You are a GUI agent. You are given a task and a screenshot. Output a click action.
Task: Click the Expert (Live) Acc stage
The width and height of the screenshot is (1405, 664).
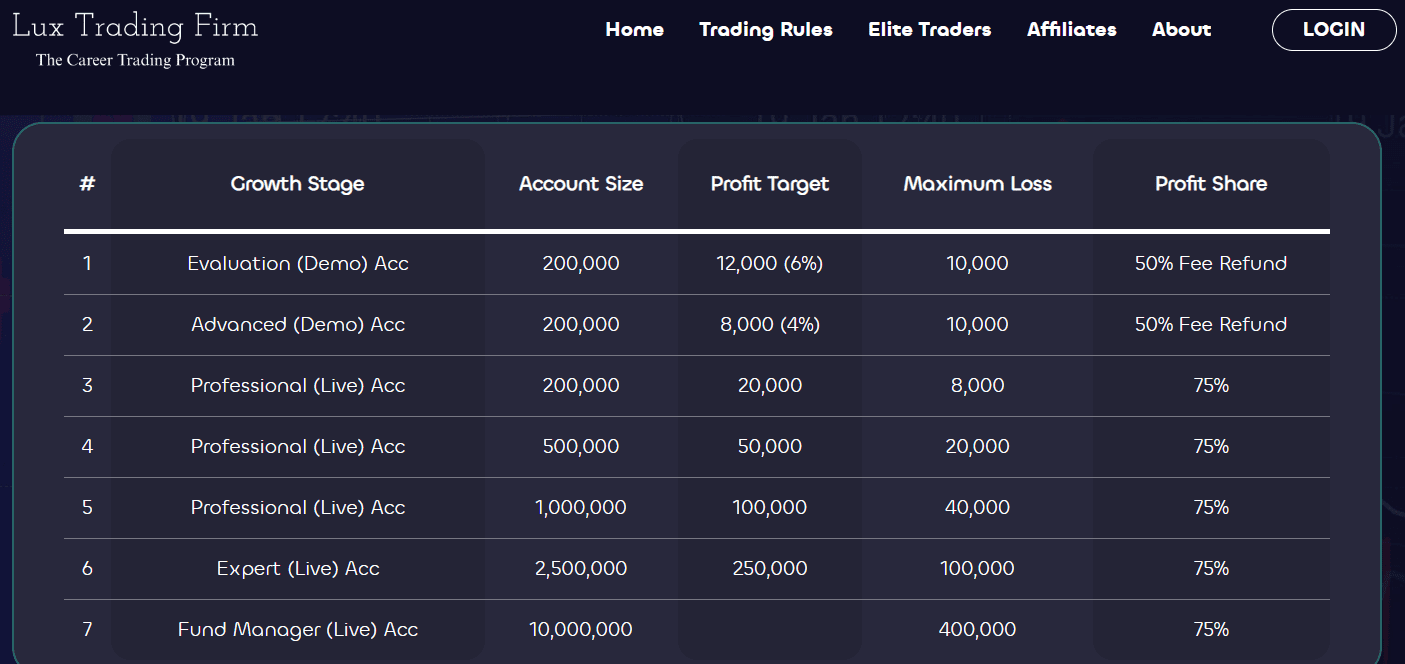click(298, 569)
